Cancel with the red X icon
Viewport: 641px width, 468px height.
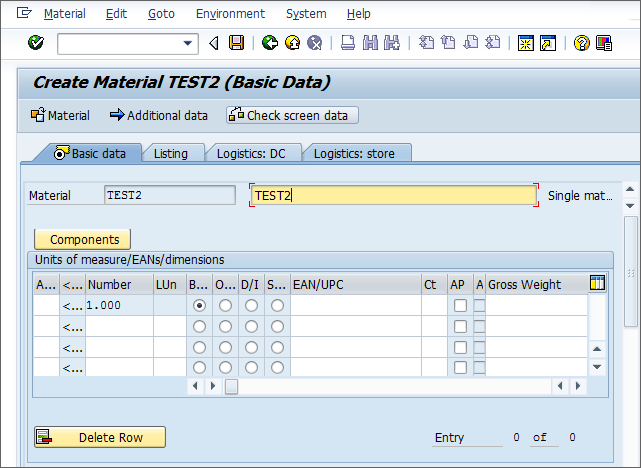tap(314, 43)
